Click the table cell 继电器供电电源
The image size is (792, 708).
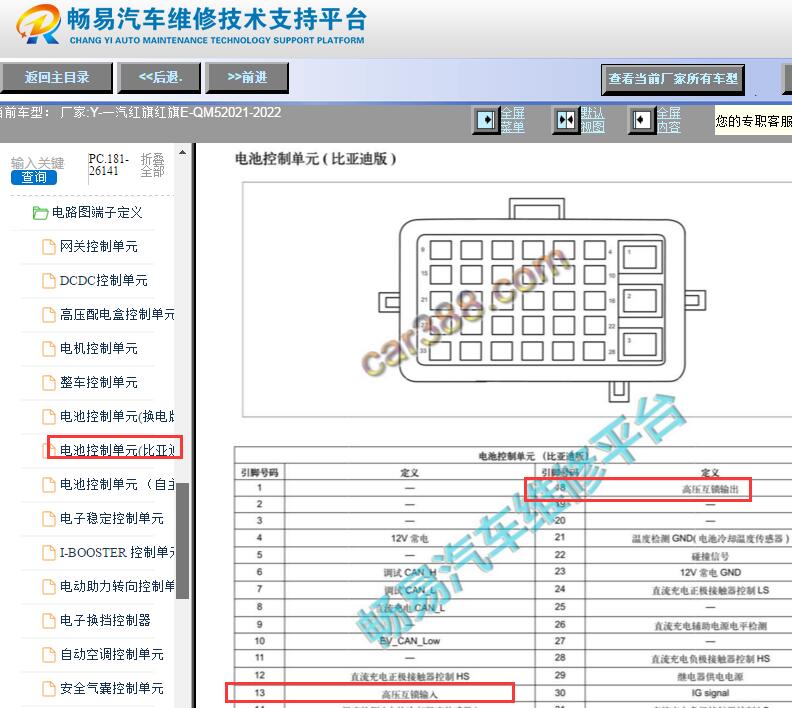pyautogui.click(x=710, y=677)
